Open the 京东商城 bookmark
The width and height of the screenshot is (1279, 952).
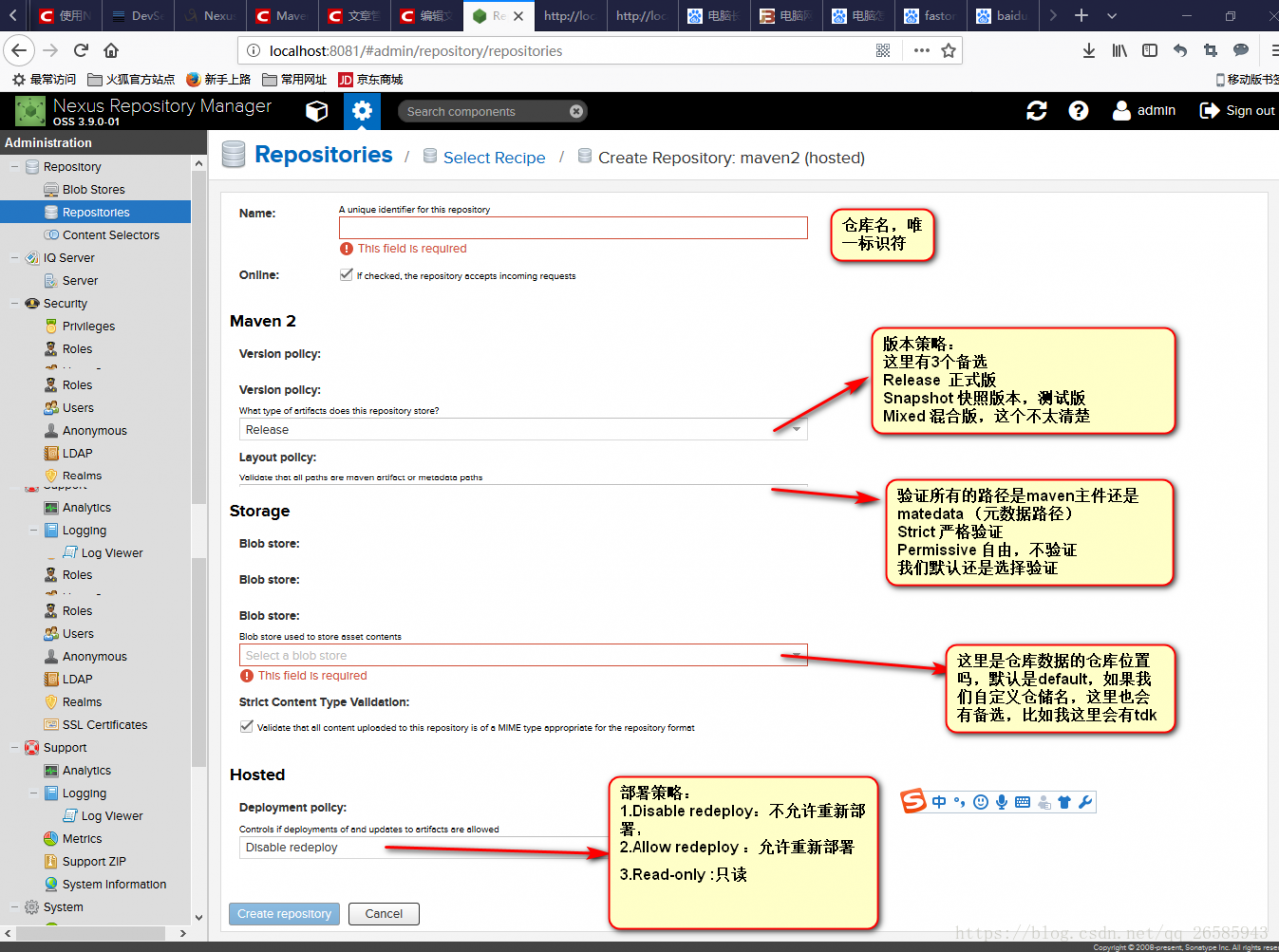pyautogui.click(x=370, y=79)
